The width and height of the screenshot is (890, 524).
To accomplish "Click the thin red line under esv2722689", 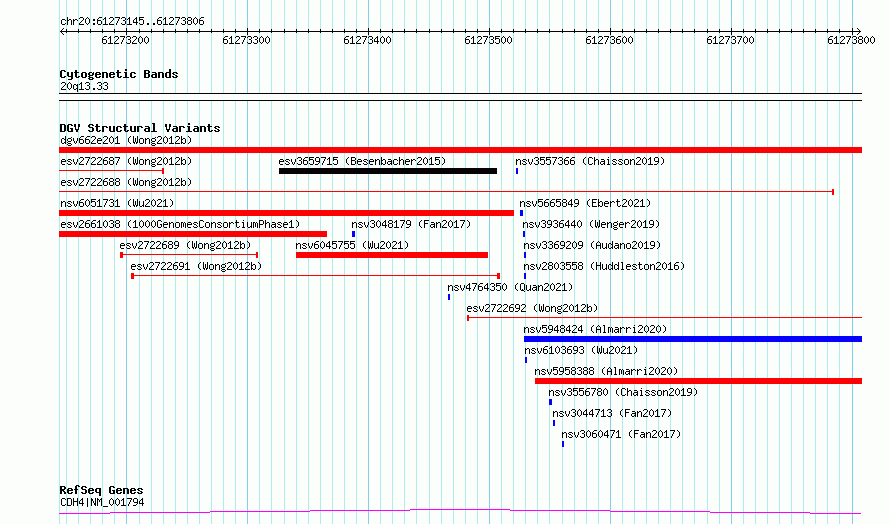I will pyautogui.click(x=189, y=255).
